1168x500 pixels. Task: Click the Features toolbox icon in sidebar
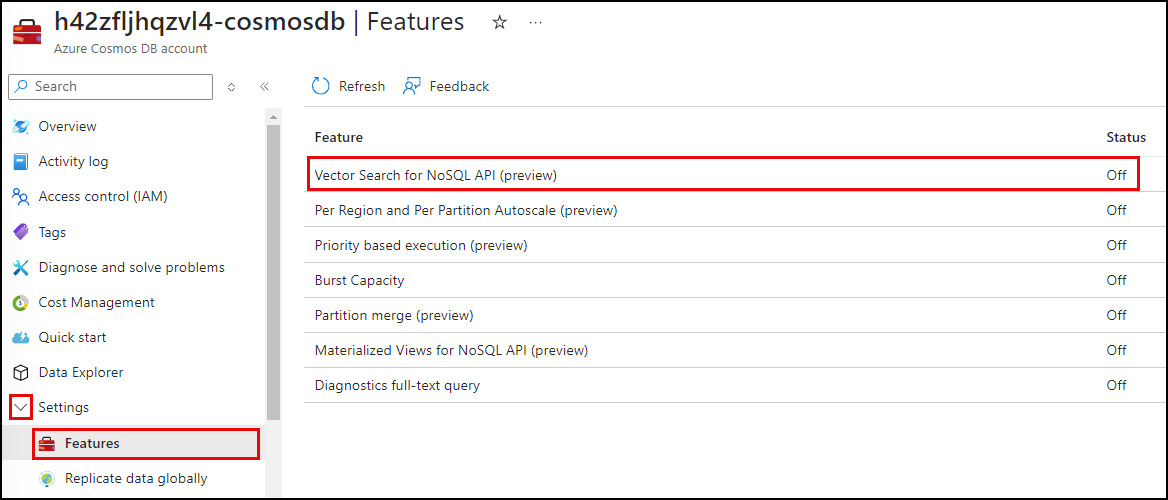47,443
